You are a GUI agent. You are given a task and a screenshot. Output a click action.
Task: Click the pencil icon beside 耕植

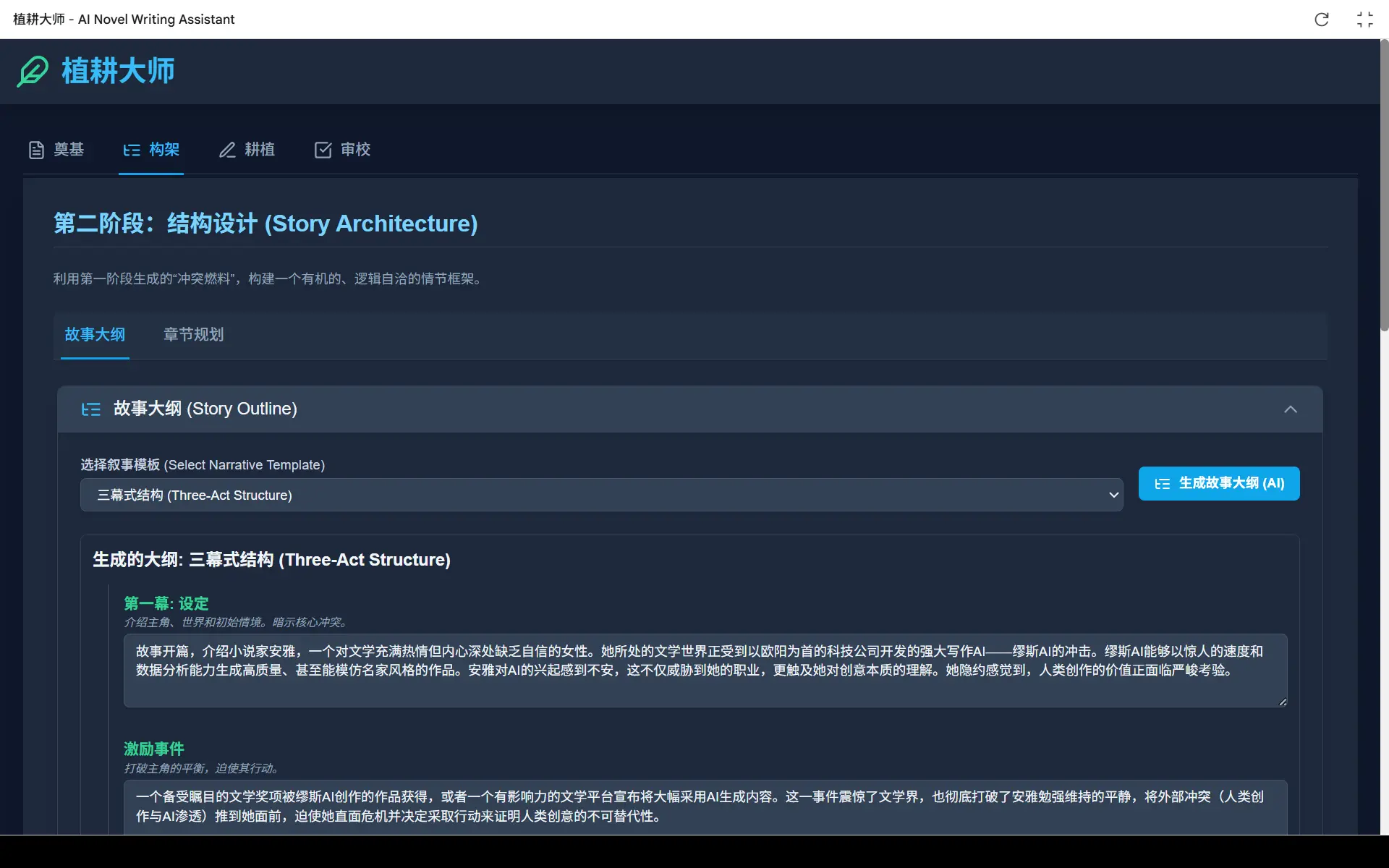point(227,150)
